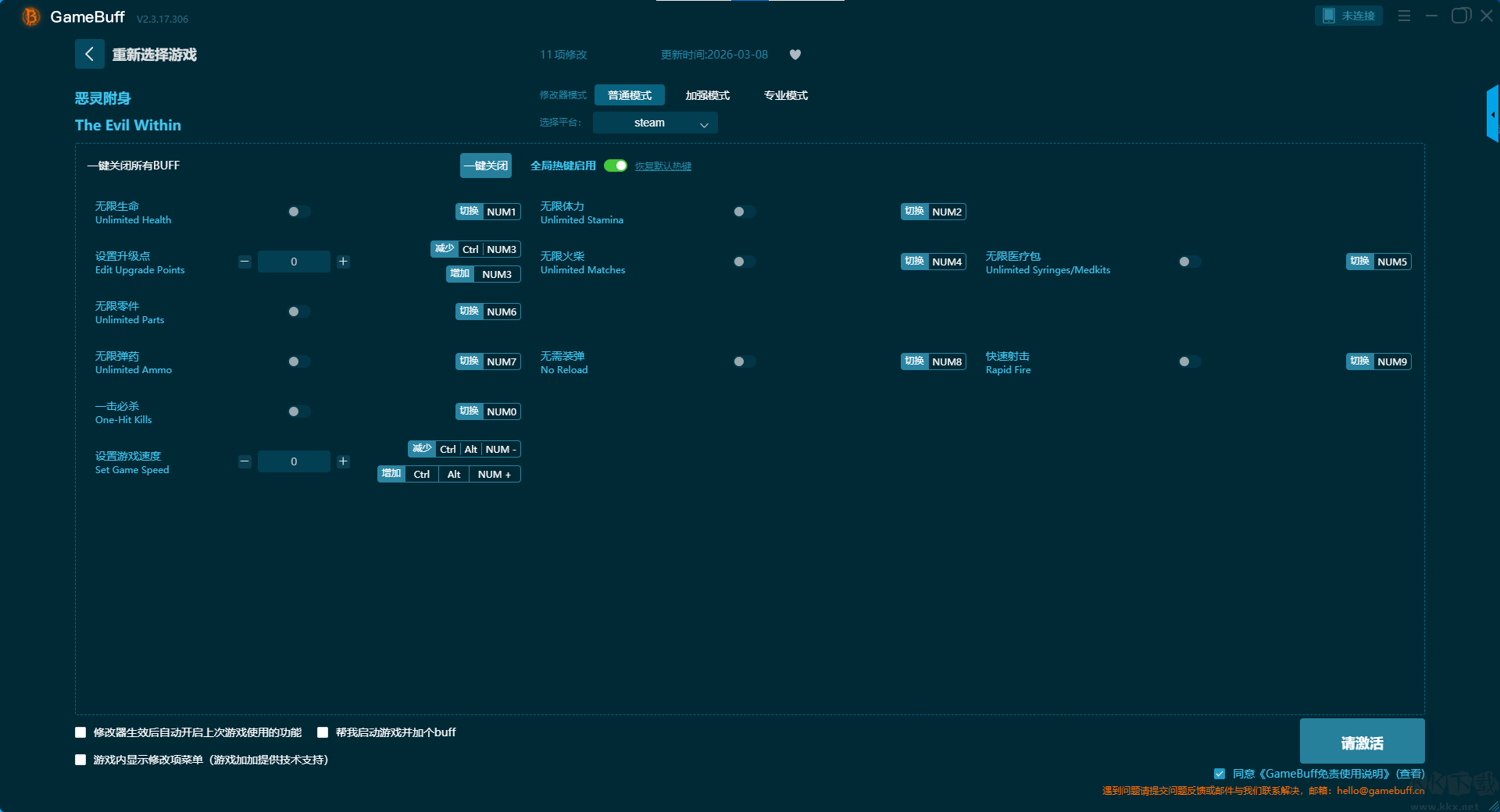Click the back arrow beside 重新选择游戏

(89, 54)
